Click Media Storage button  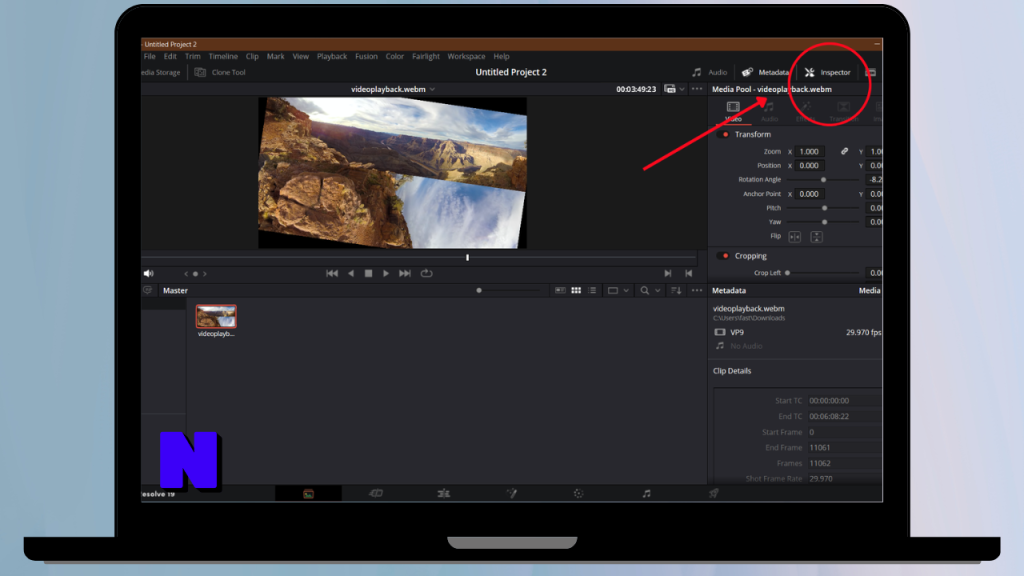(x=161, y=72)
